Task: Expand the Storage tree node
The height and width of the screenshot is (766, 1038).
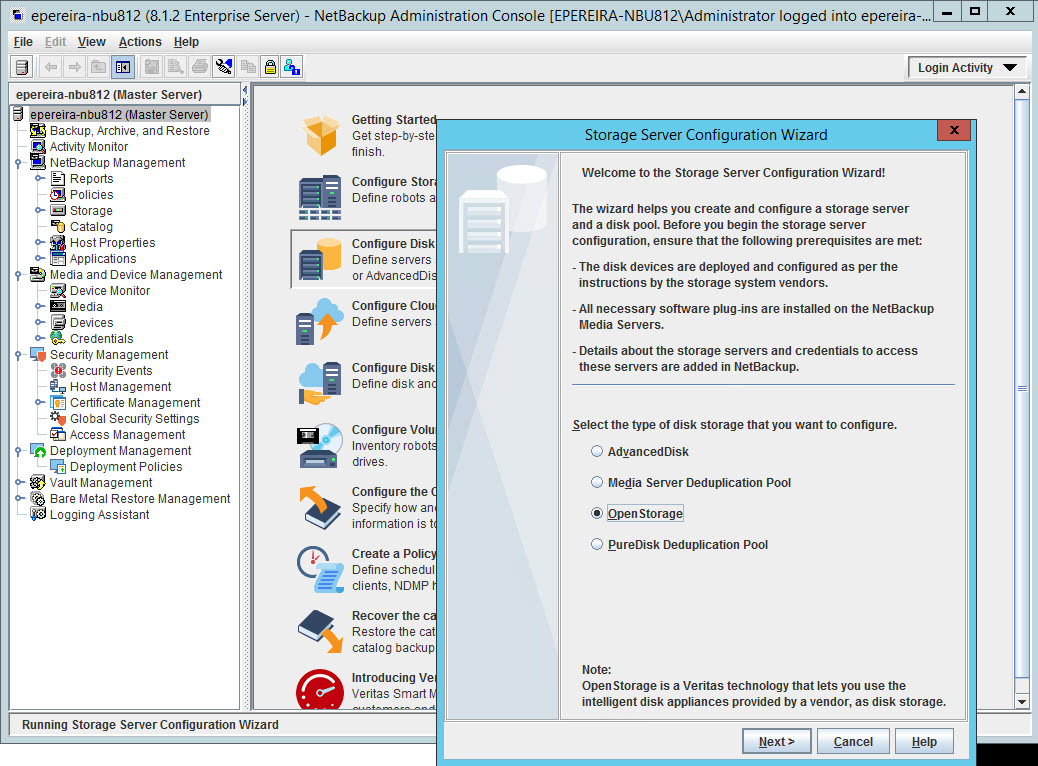Action: coord(39,211)
